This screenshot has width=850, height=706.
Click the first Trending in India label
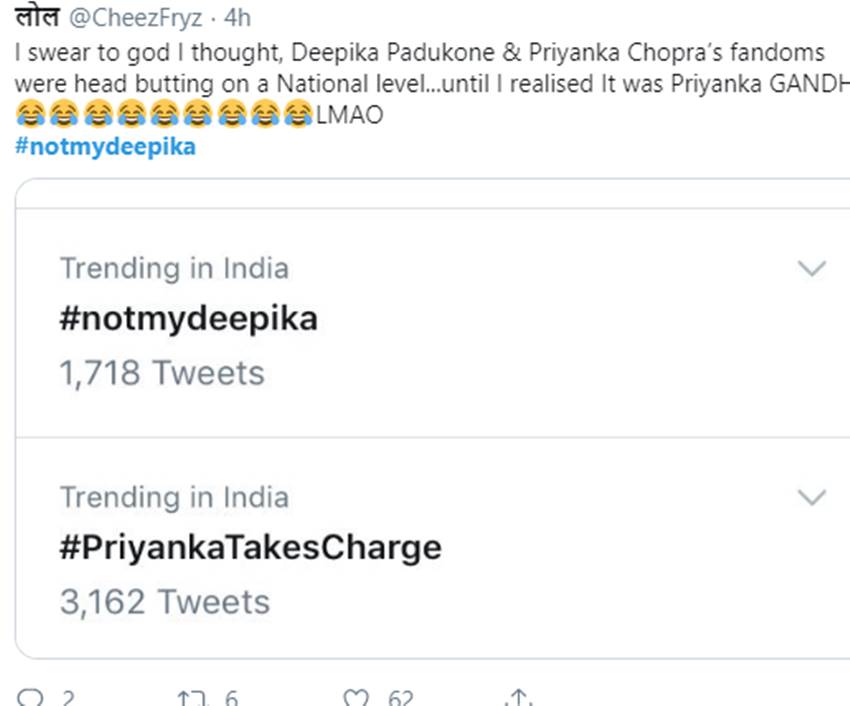tap(174, 268)
